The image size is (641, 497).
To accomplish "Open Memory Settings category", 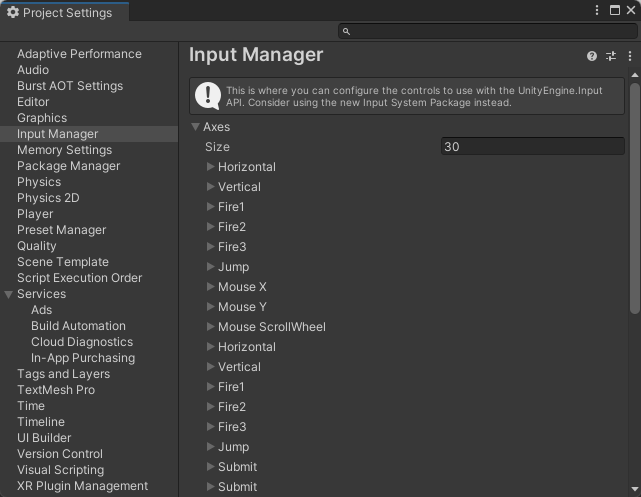I will click(x=65, y=150).
